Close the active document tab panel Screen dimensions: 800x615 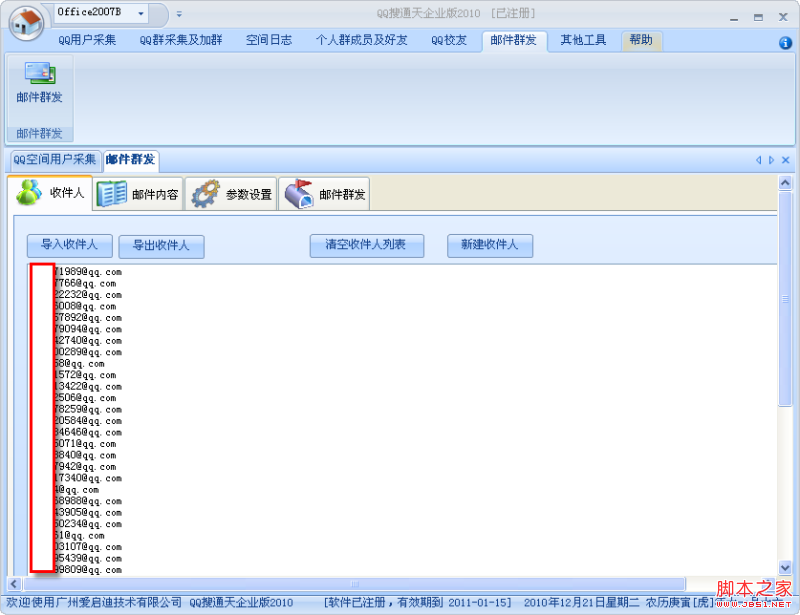(x=786, y=160)
